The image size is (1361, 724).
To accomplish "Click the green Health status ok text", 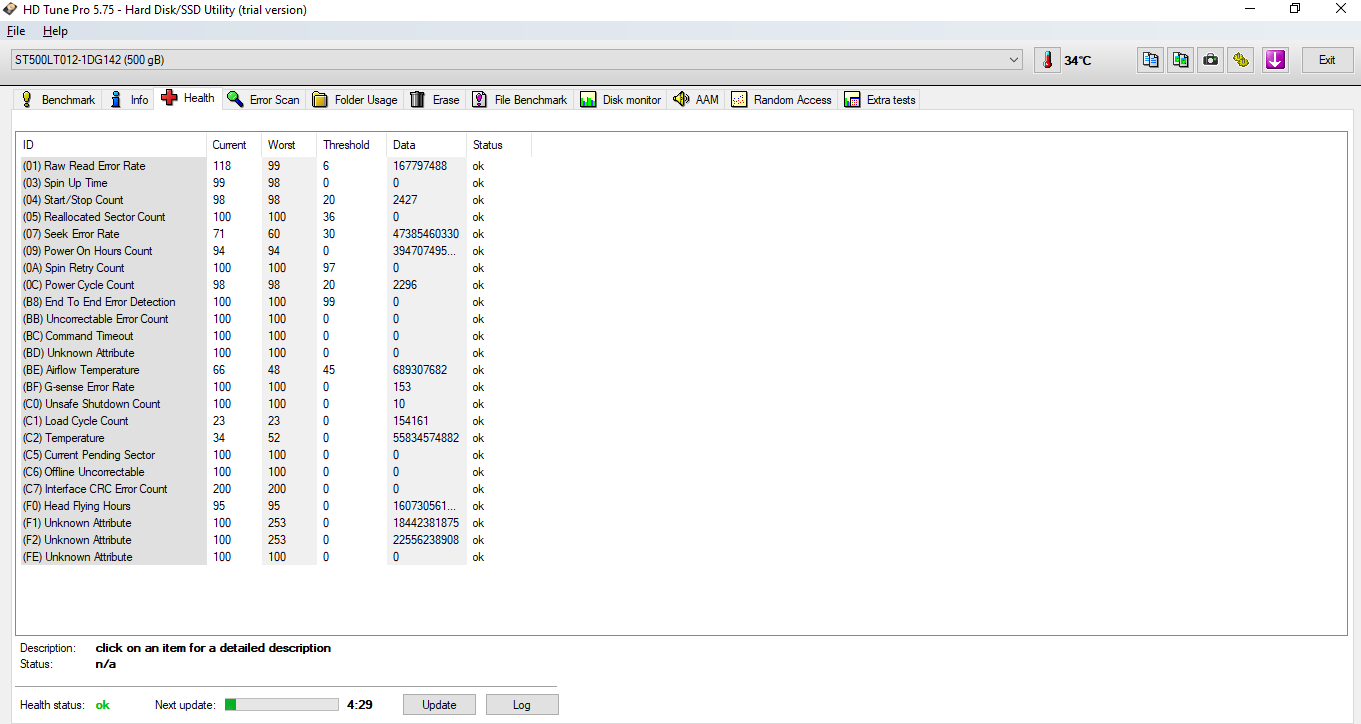I will point(102,705).
